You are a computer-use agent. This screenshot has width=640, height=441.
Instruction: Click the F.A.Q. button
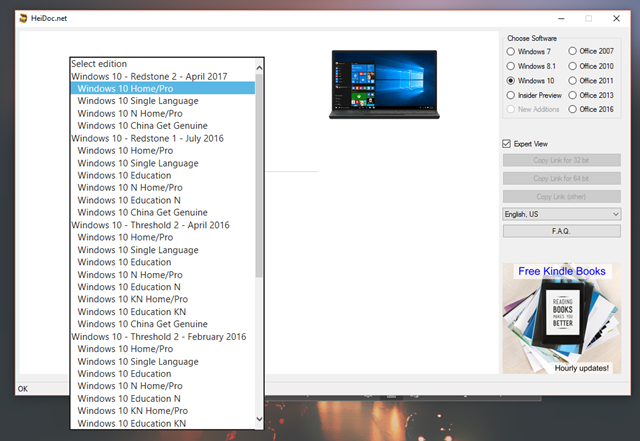tap(561, 231)
